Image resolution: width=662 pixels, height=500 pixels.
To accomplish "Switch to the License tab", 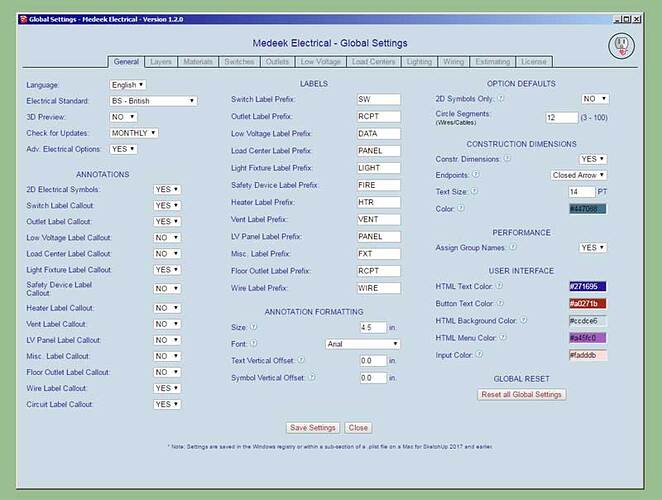I will click(534, 62).
